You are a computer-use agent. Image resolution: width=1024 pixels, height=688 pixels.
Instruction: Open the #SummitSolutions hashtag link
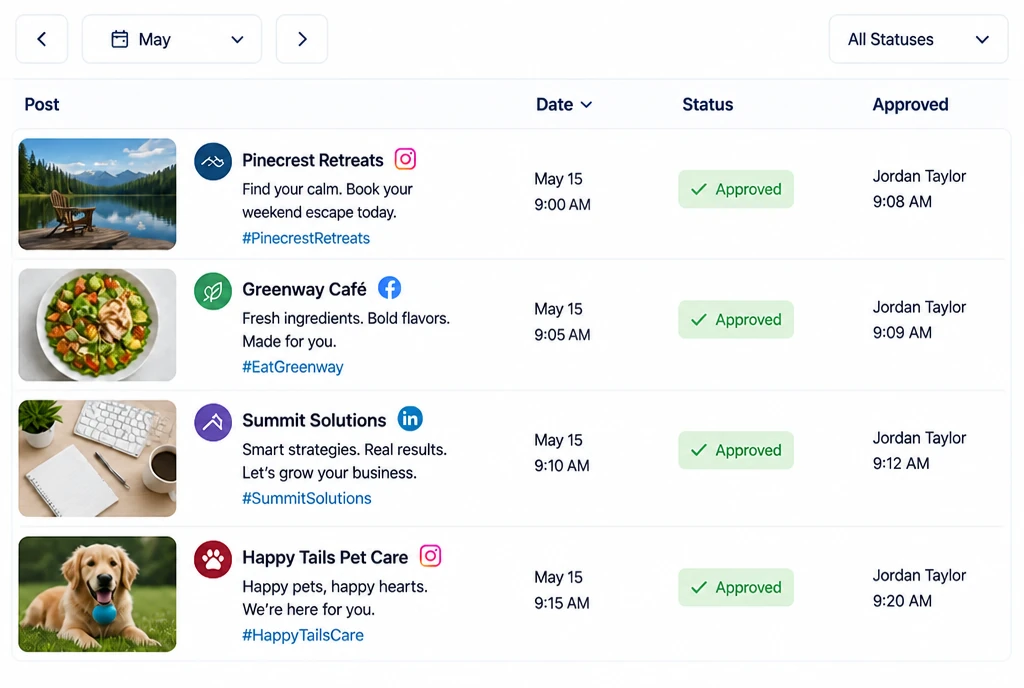306,498
